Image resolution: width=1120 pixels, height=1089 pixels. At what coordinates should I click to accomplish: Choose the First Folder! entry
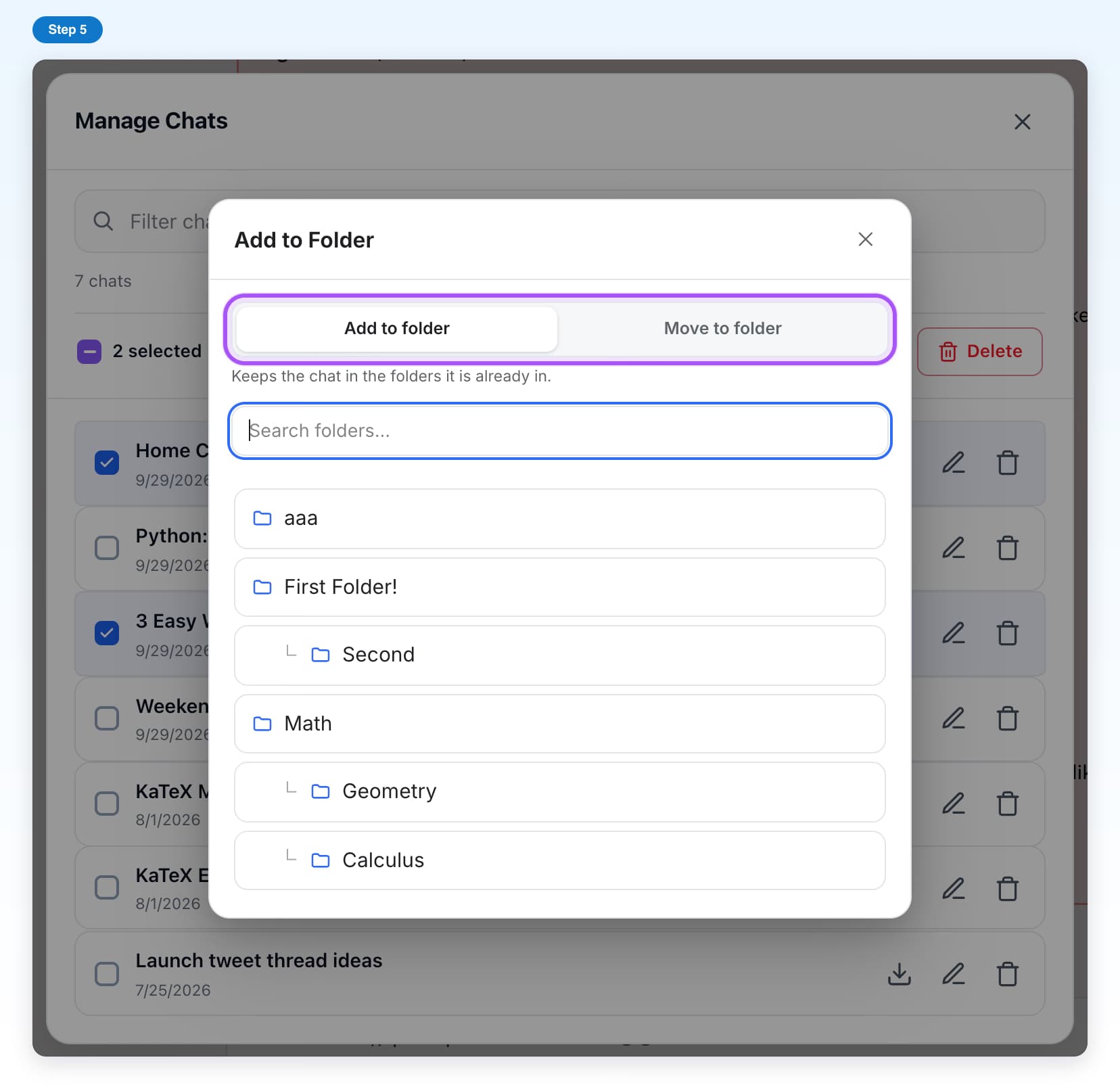coord(560,587)
